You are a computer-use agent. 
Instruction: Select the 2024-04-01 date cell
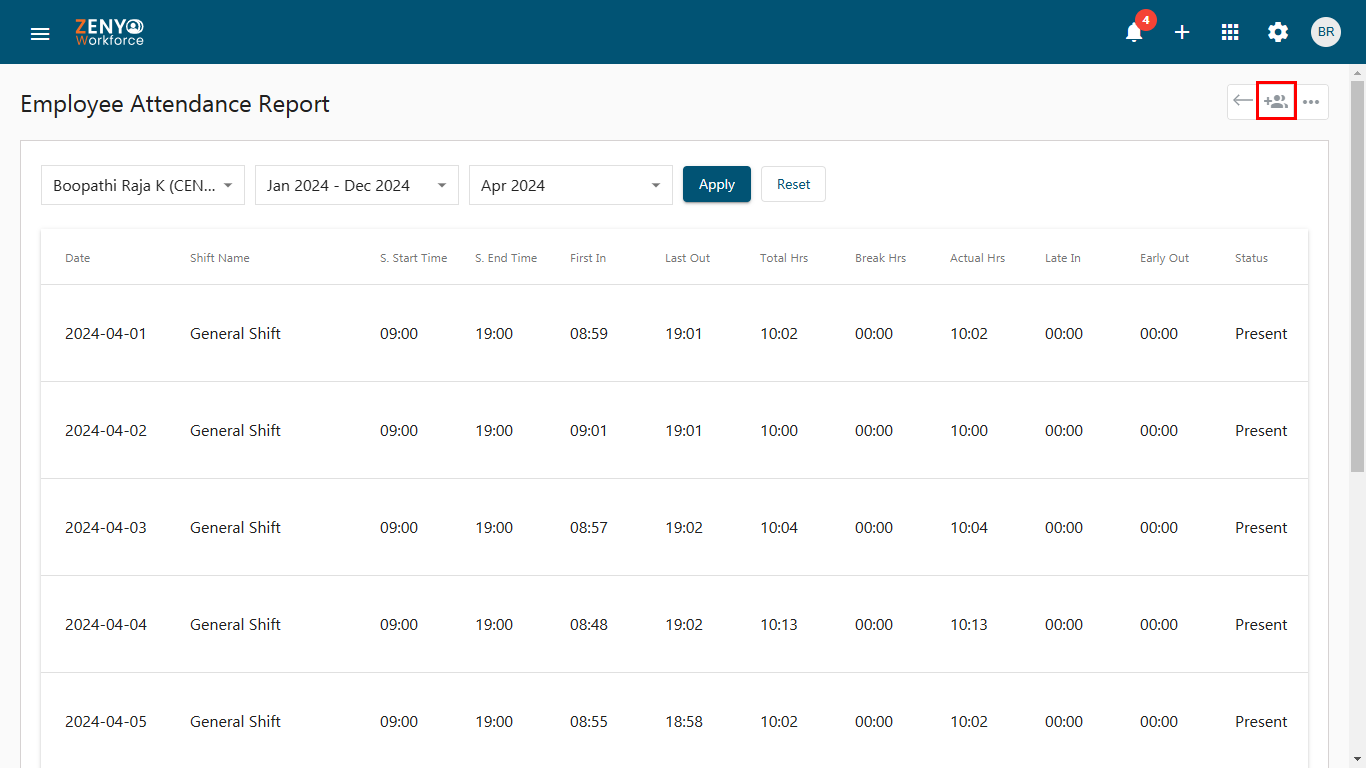pyautogui.click(x=106, y=334)
